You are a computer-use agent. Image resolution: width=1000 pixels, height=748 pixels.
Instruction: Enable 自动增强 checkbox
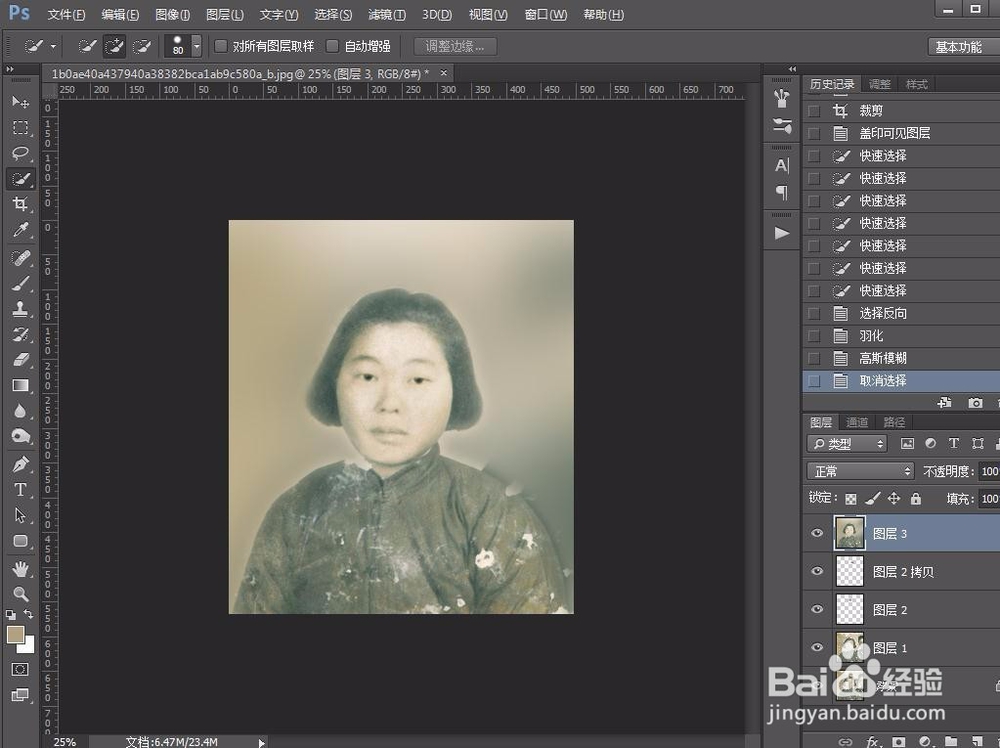pyautogui.click(x=332, y=46)
